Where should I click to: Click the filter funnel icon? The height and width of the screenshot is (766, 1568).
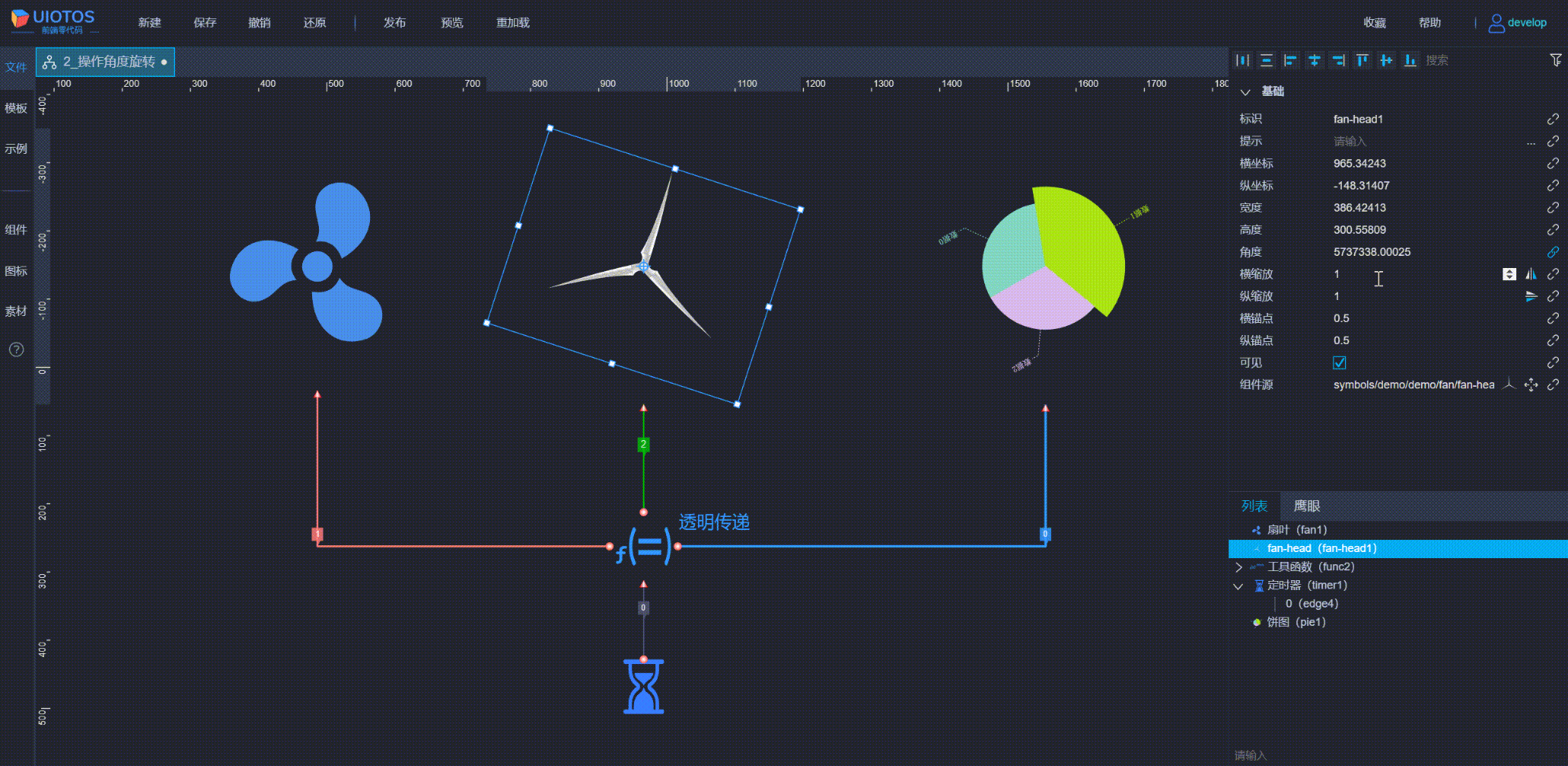point(1556,60)
